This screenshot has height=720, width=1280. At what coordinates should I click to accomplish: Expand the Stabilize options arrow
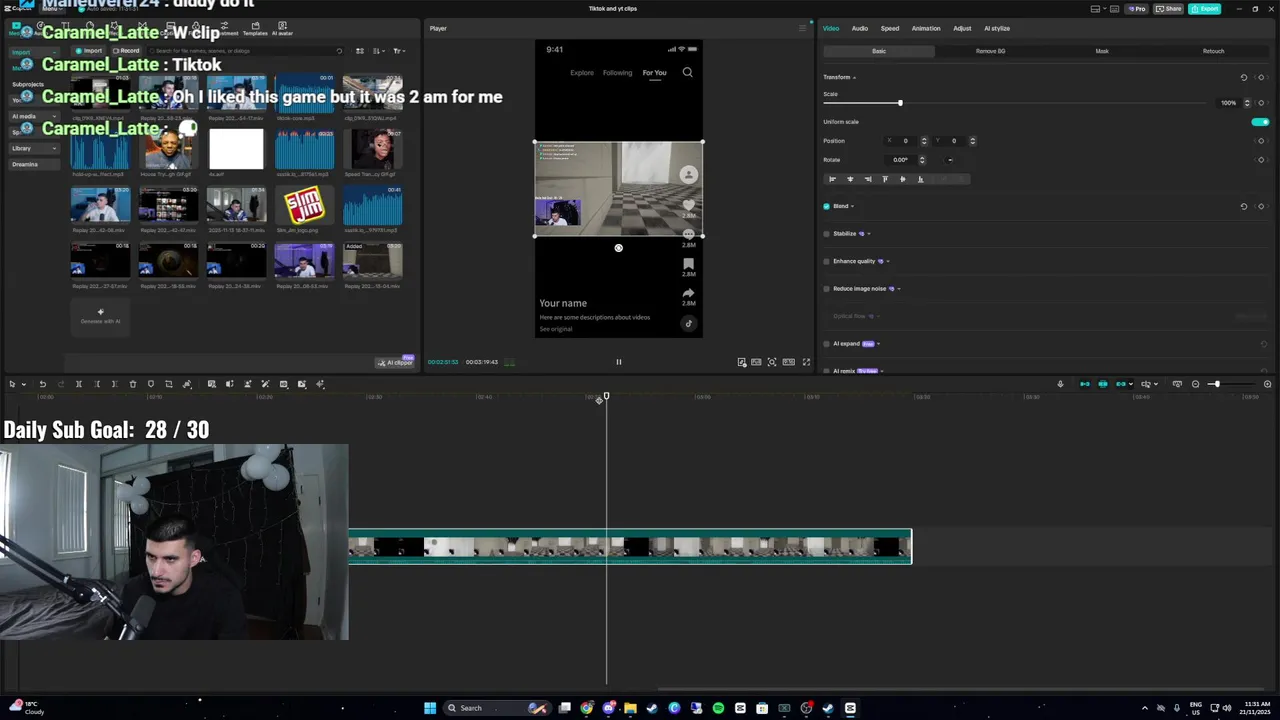pyautogui.click(x=869, y=234)
